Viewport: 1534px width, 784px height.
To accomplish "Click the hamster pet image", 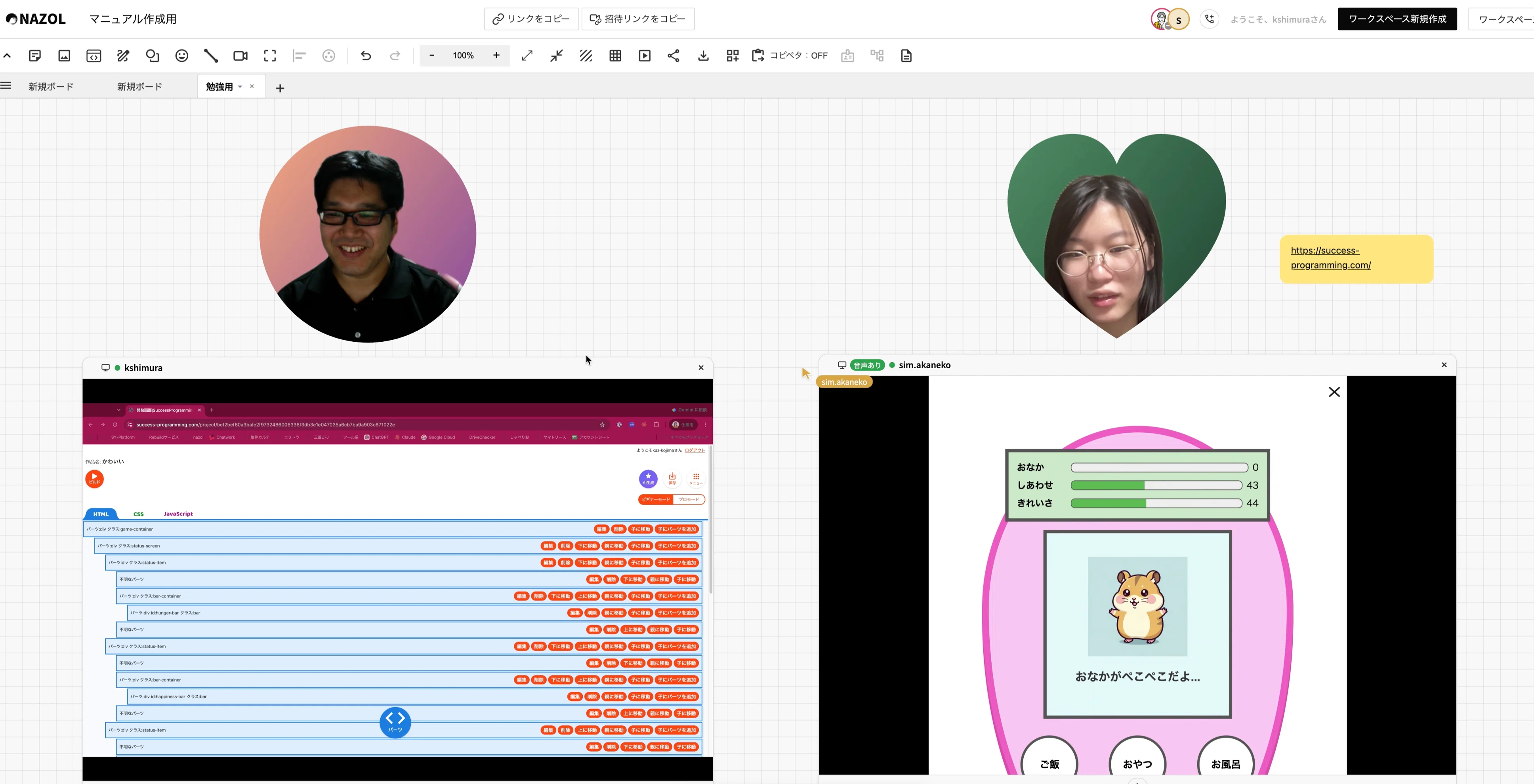I will (x=1137, y=606).
